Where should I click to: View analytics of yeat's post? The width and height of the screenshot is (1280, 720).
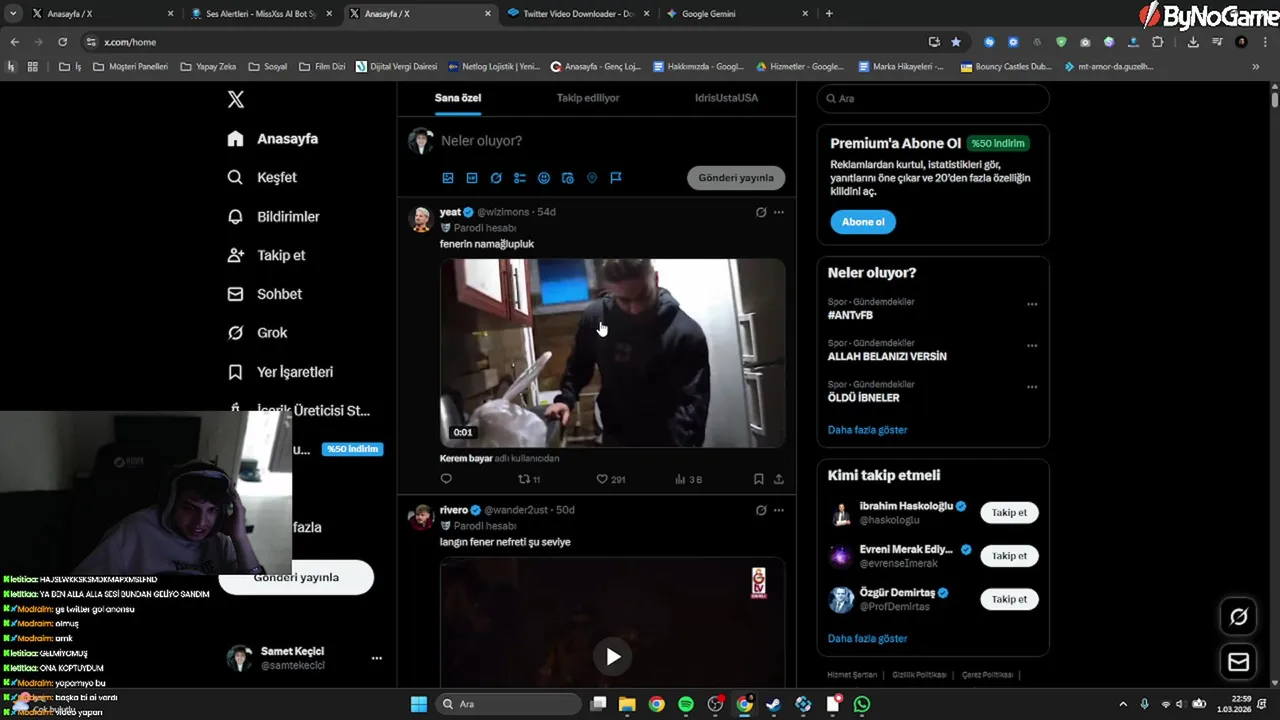point(689,479)
